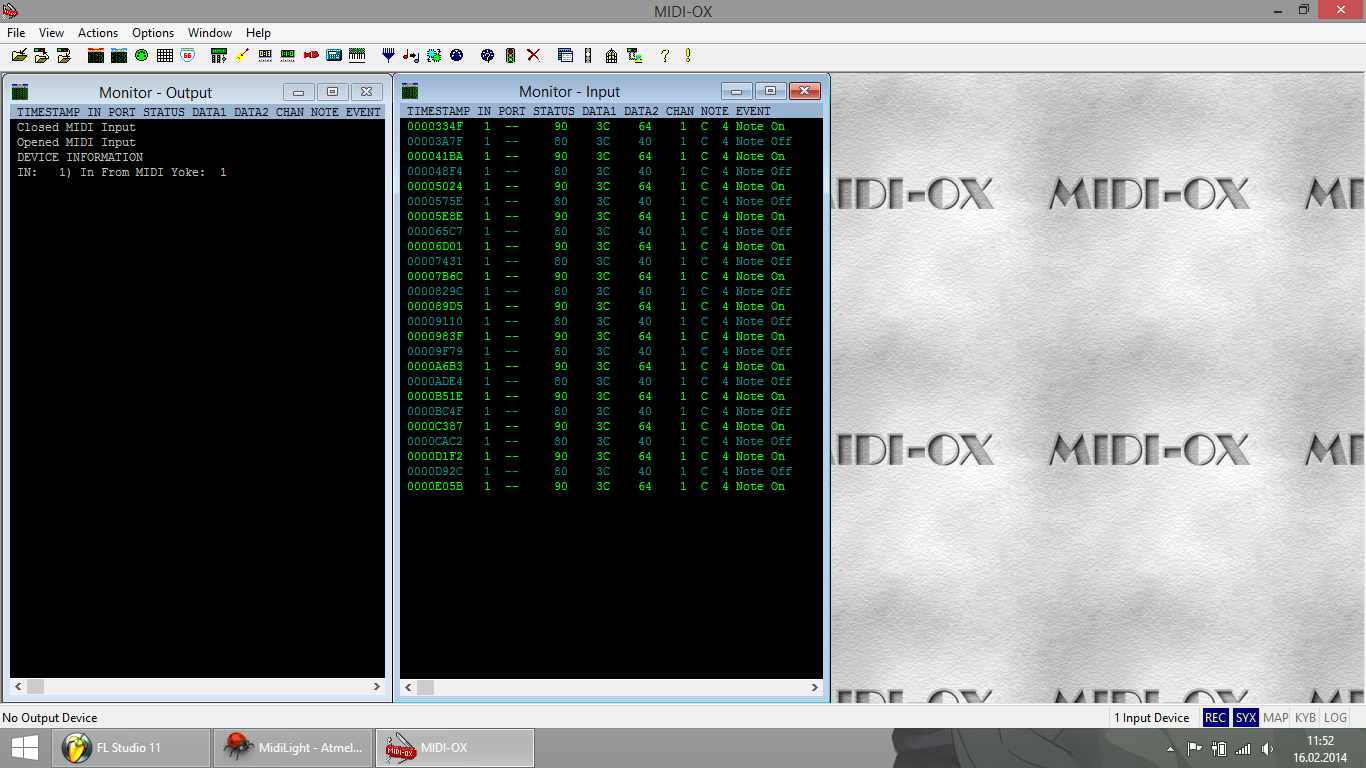Click right scroll arrow in Monitor - Output
This screenshot has height=768, width=1366.
click(x=377, y=687)
